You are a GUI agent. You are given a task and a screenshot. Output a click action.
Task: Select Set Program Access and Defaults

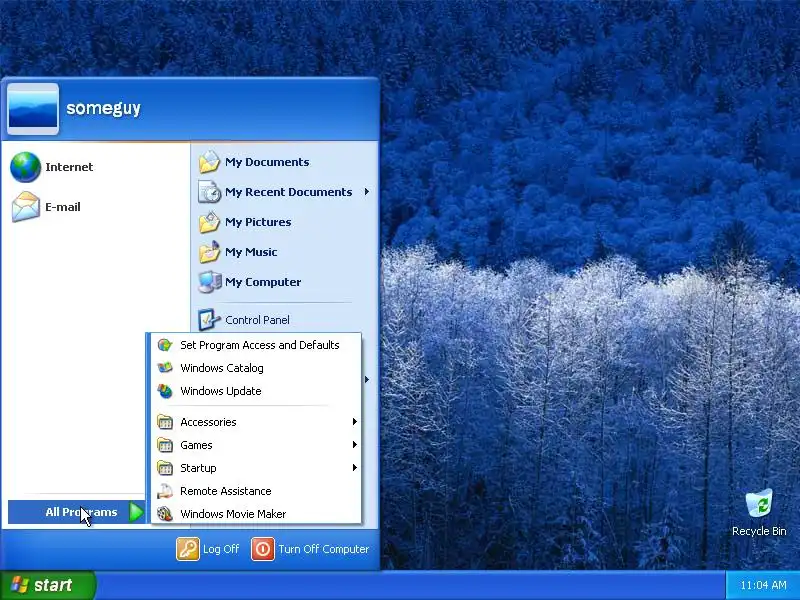(256, 345)
